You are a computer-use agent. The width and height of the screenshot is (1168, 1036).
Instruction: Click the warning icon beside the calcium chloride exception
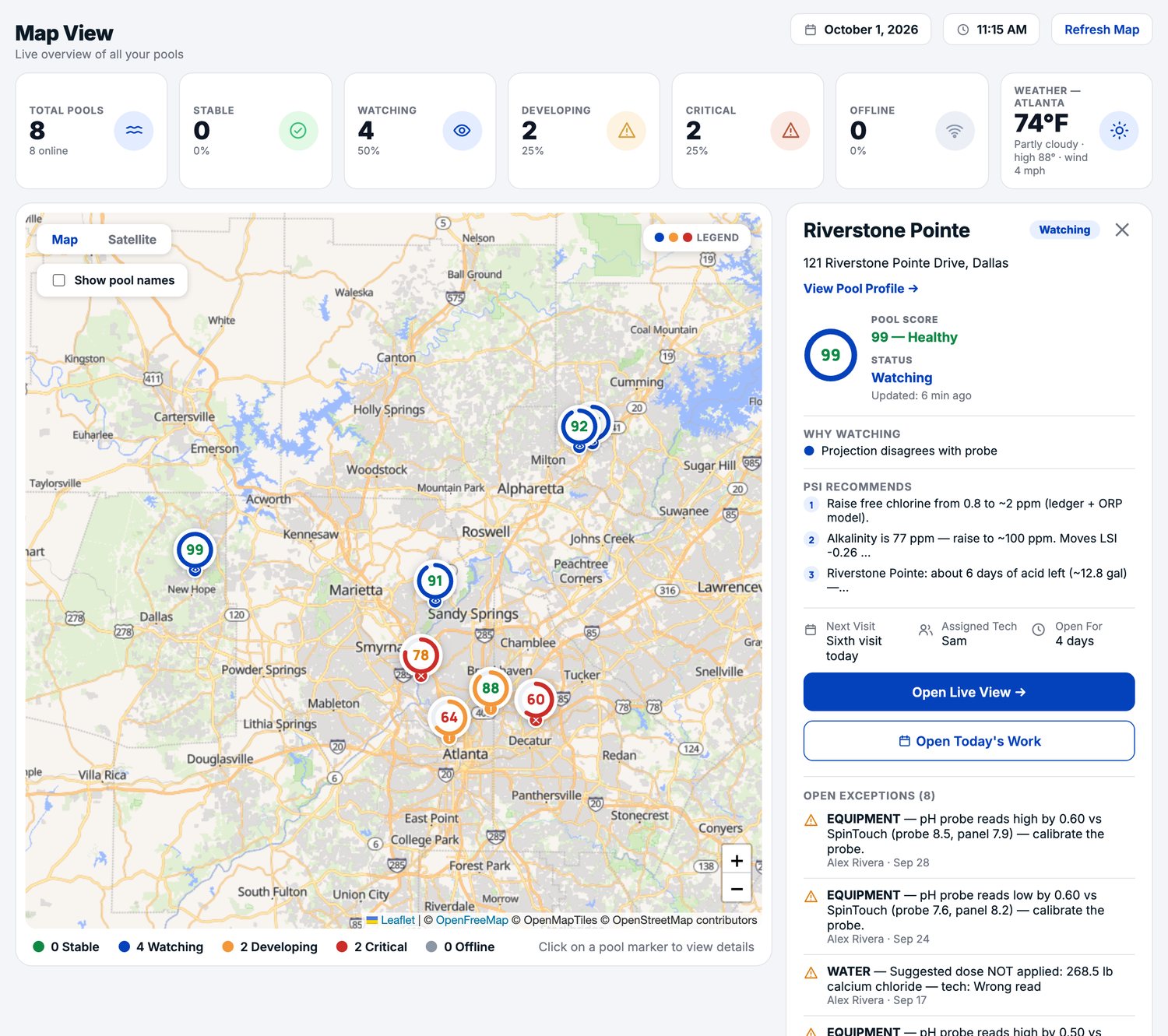[811, 972]
